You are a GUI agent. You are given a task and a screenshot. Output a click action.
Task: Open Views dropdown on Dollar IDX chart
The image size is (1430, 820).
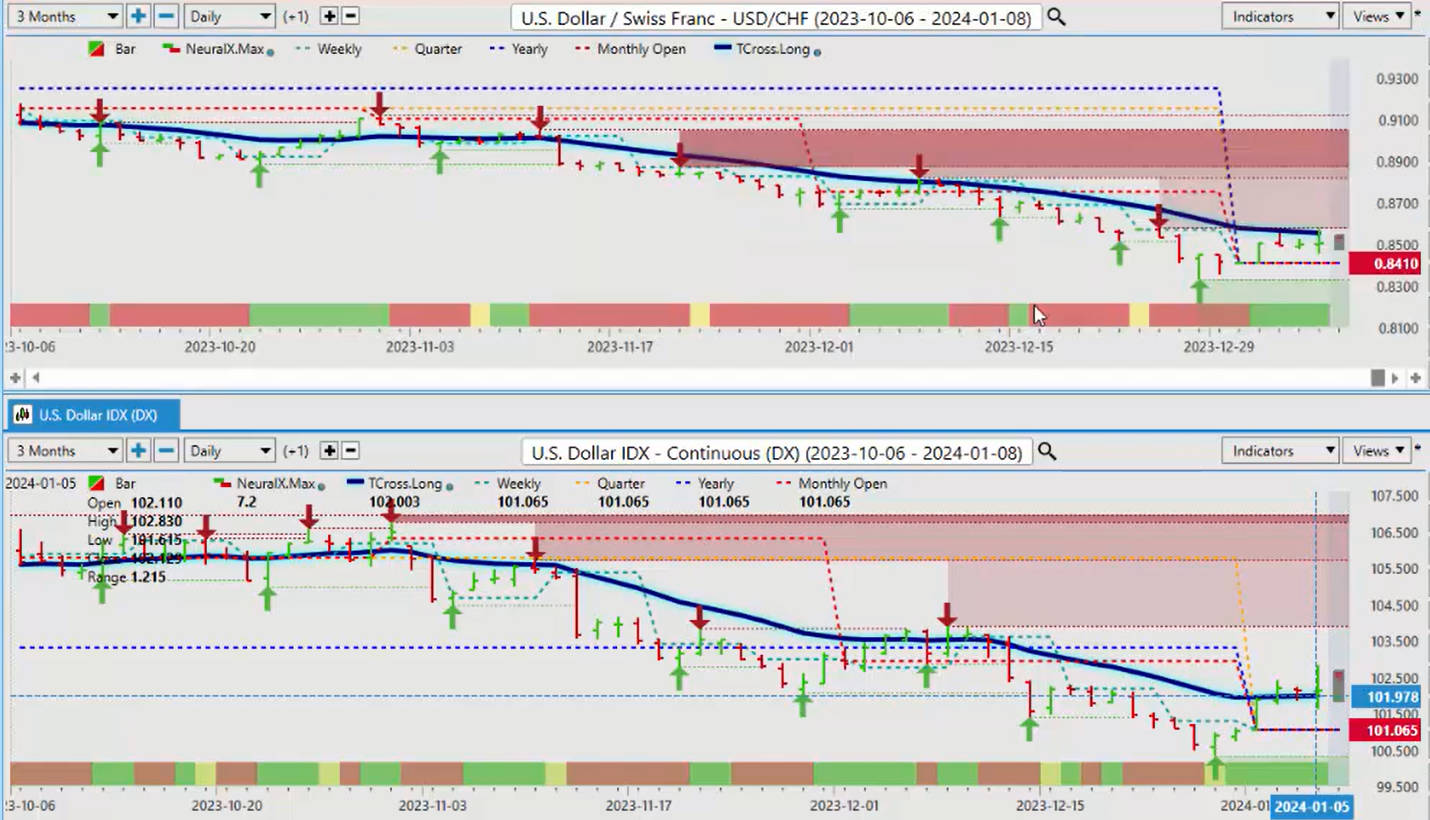(1377, 451)
